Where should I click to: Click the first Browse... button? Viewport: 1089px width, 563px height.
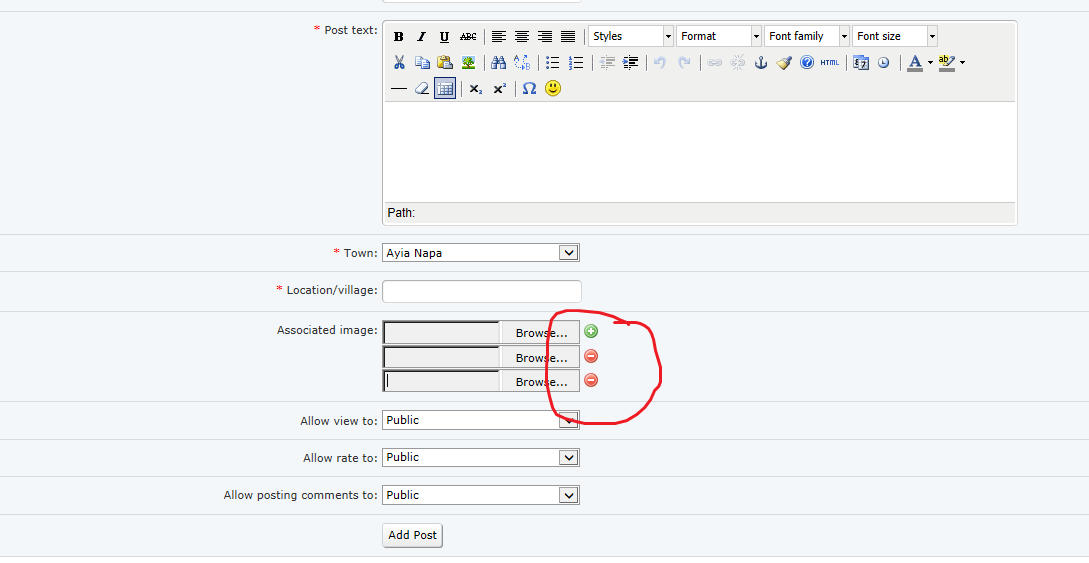click(540, 333)
